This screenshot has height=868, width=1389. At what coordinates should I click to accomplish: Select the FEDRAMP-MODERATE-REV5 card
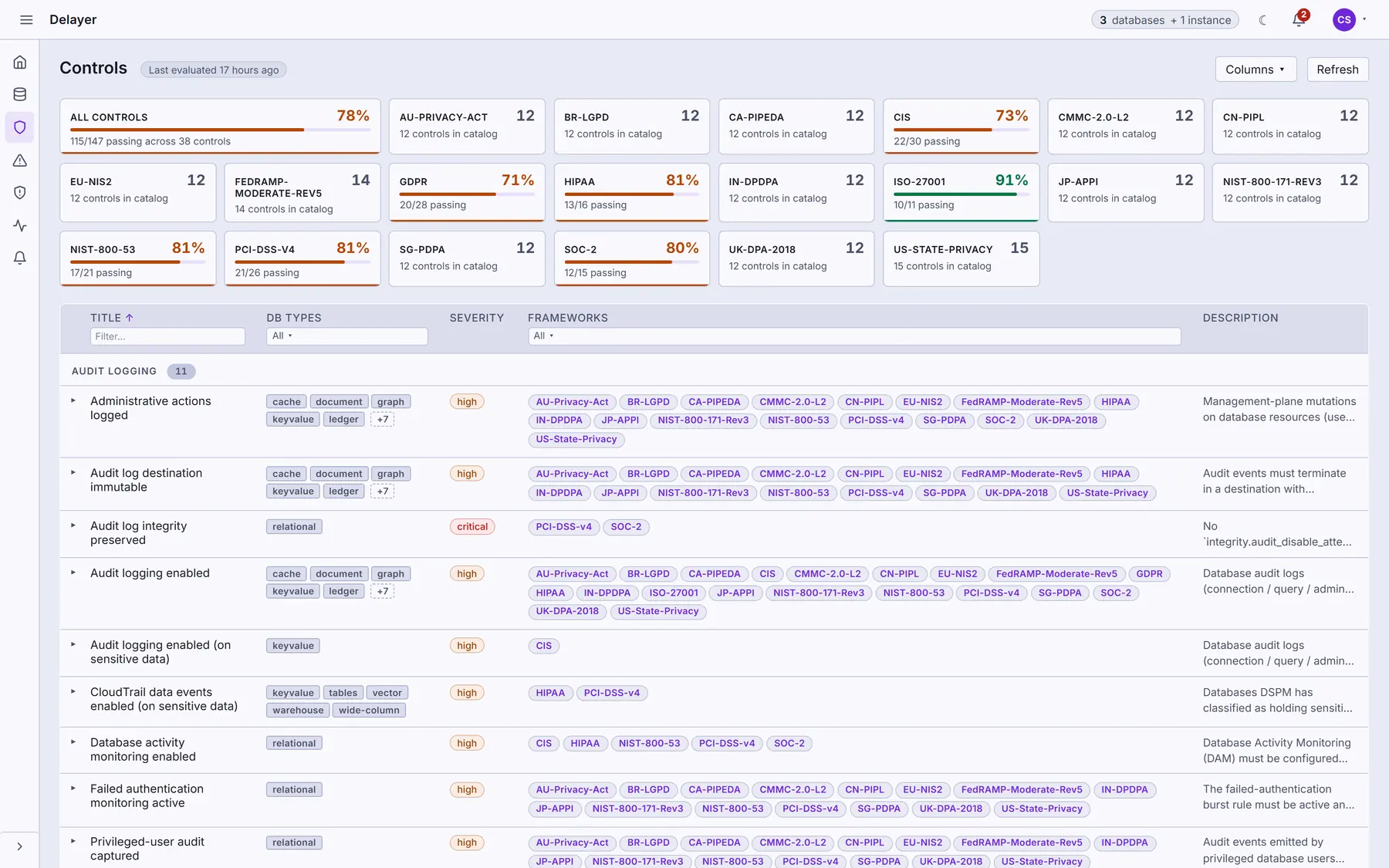pos(302,192)
